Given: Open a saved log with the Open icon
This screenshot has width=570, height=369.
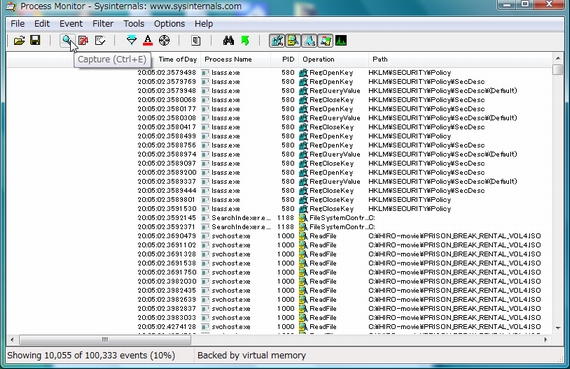Looking at the screenshot, I should point(19,40).
